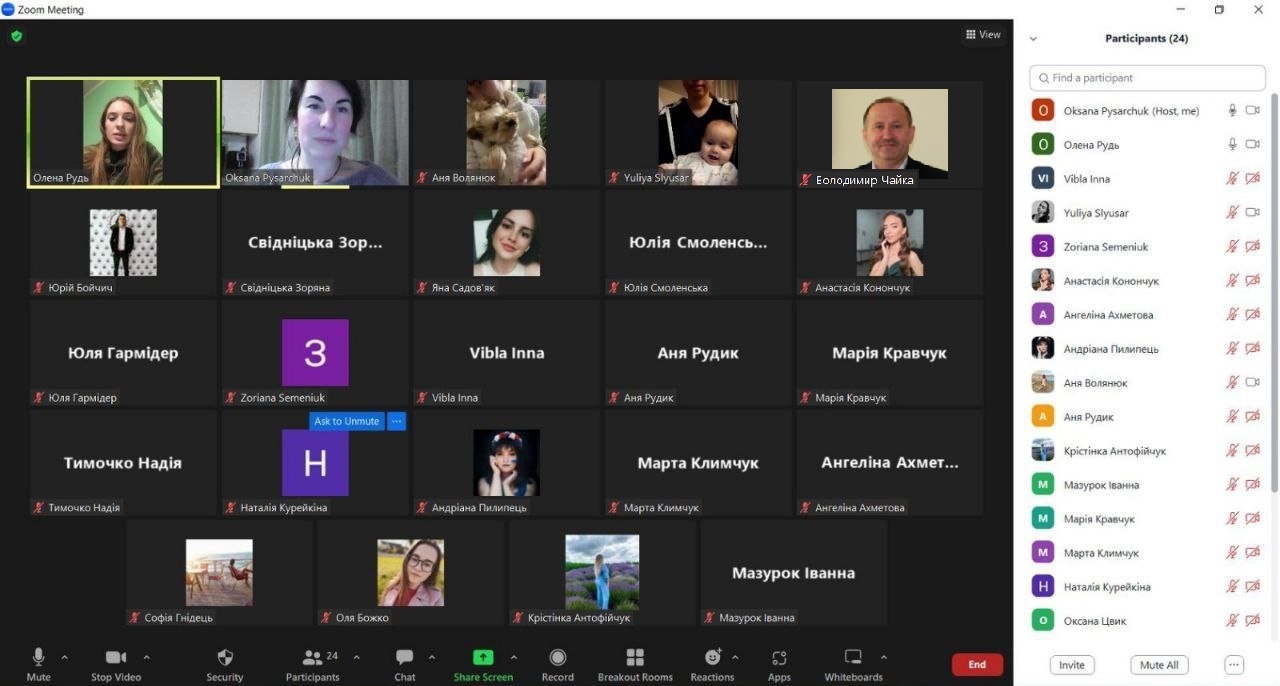The width and height of the screenshot is (1280, 686).
Task: Expand video options arrow beside Stop Video
Action: click(147, 657)
